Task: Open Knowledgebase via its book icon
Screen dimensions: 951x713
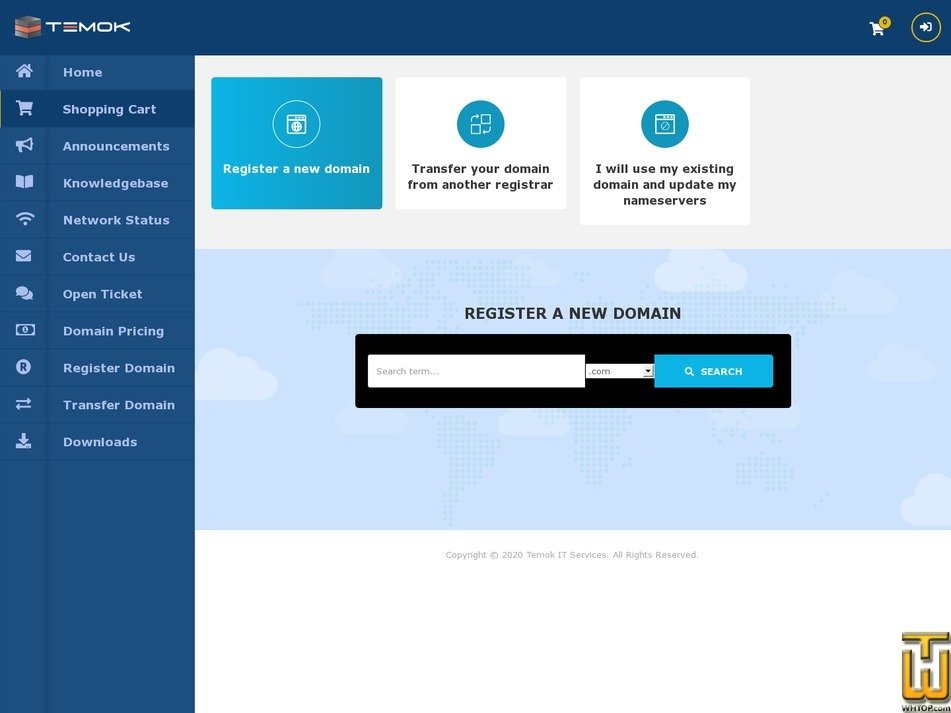Action: pyautogui.click(x=24, y=183)
